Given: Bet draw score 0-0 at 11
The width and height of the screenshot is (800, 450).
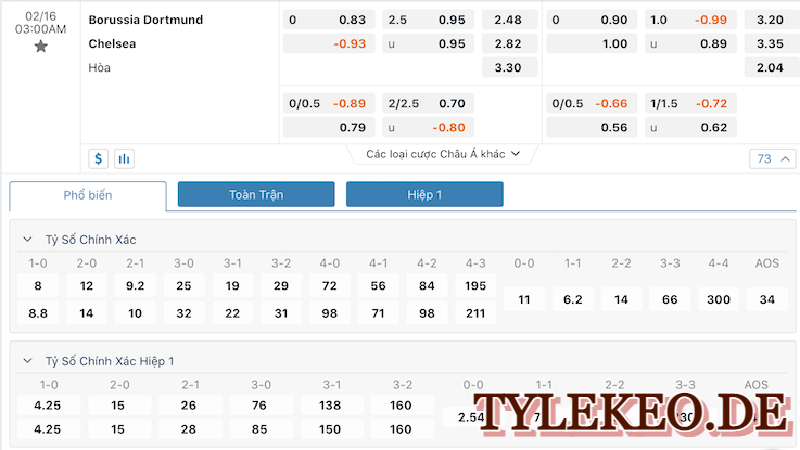Looking at the screenshot, I should pyautogui.click(x=524, y=299).
